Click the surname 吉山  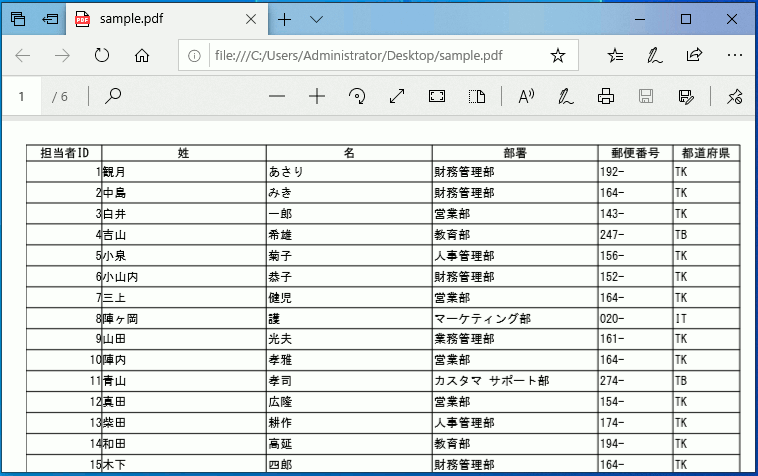pos(115,235)
